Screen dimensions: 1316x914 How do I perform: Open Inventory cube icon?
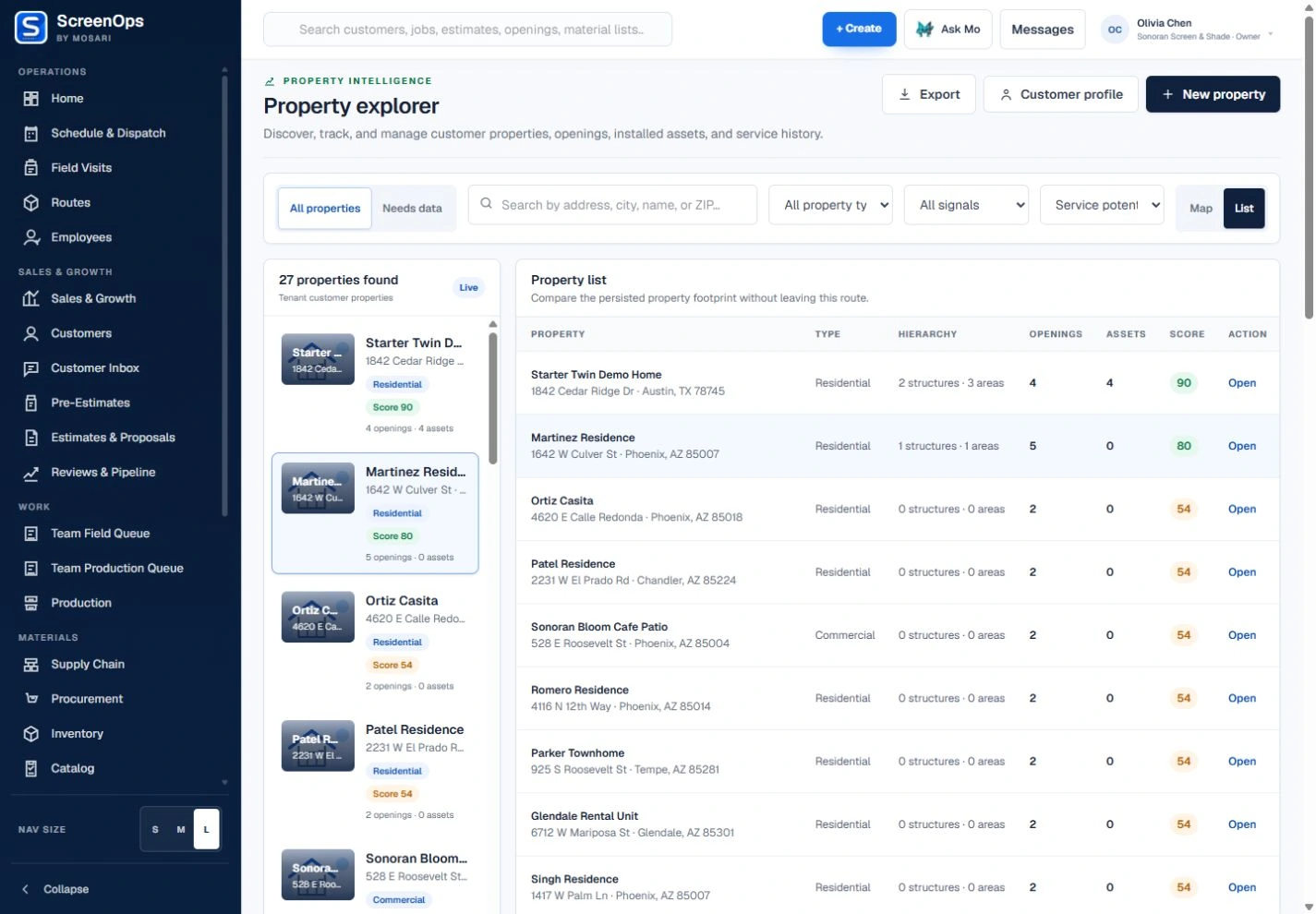[30, 734]
